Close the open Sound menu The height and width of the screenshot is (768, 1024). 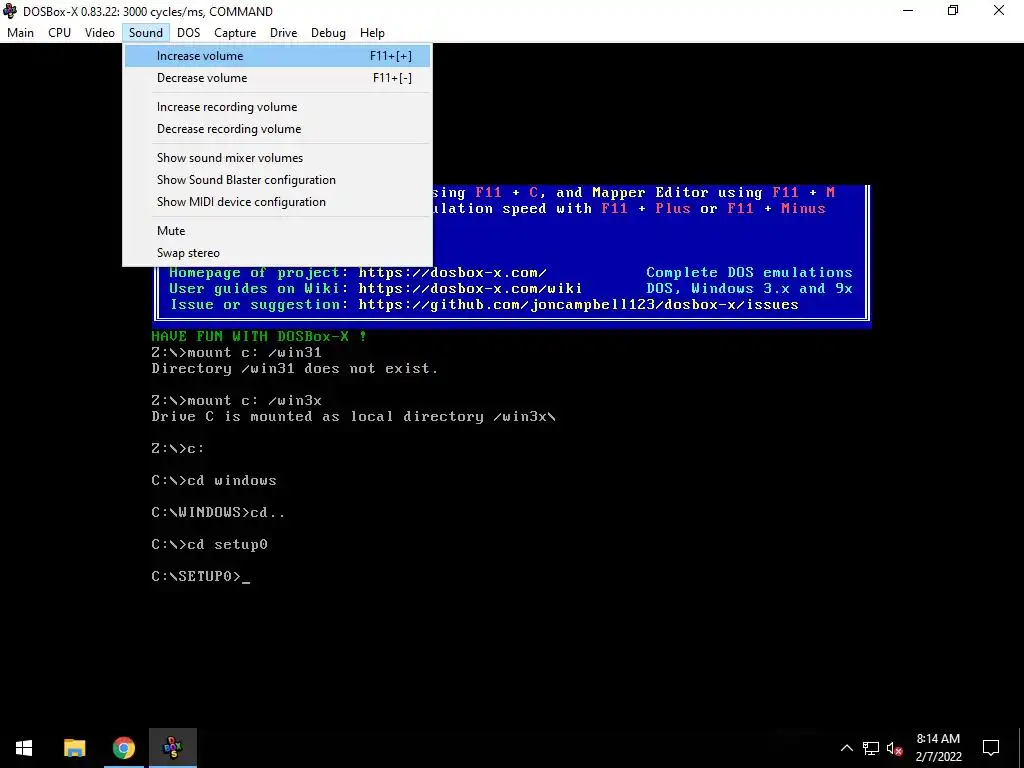146,33
